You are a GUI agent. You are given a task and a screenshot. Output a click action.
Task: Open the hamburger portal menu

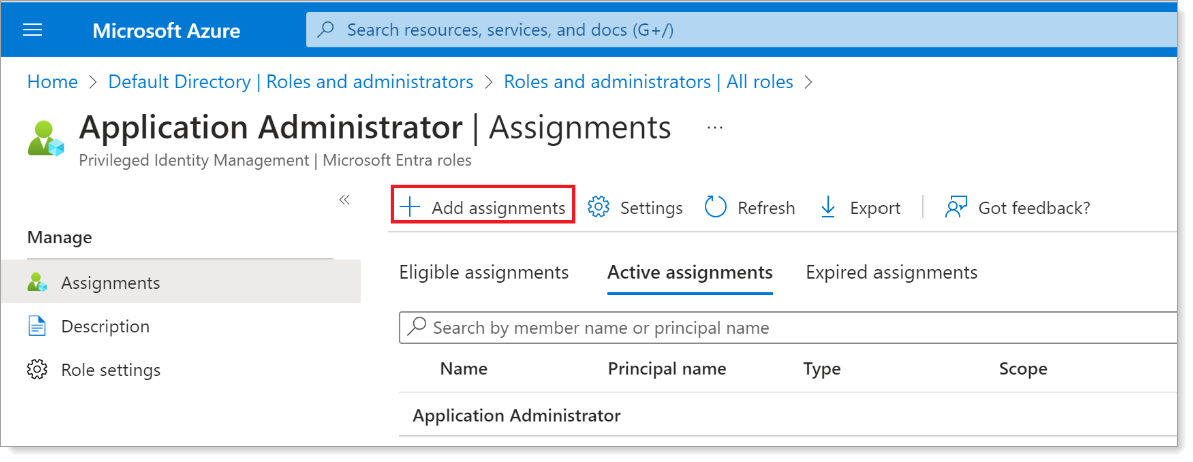(33, 30)
